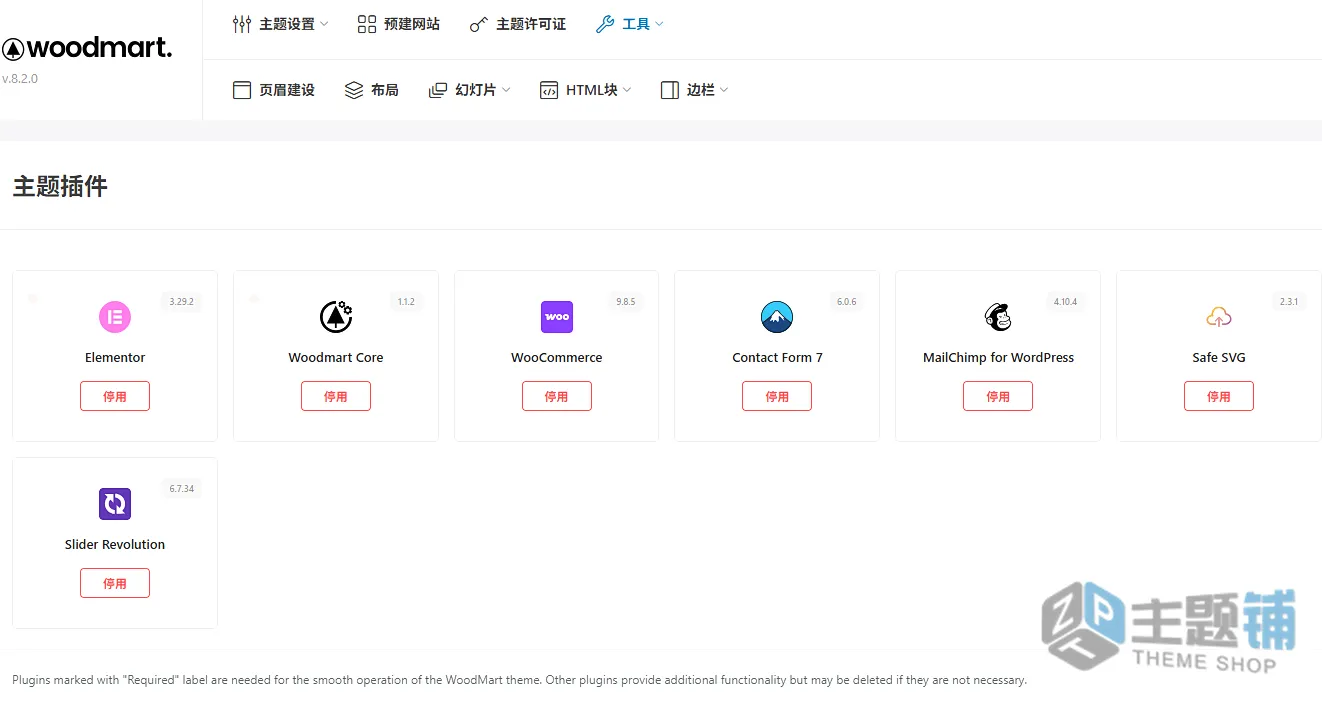The height and width of the screenshot is (701, 1322).
Task: Click the WooCommerce version badge 9.8.5
Action: click(x=626, y=301)
